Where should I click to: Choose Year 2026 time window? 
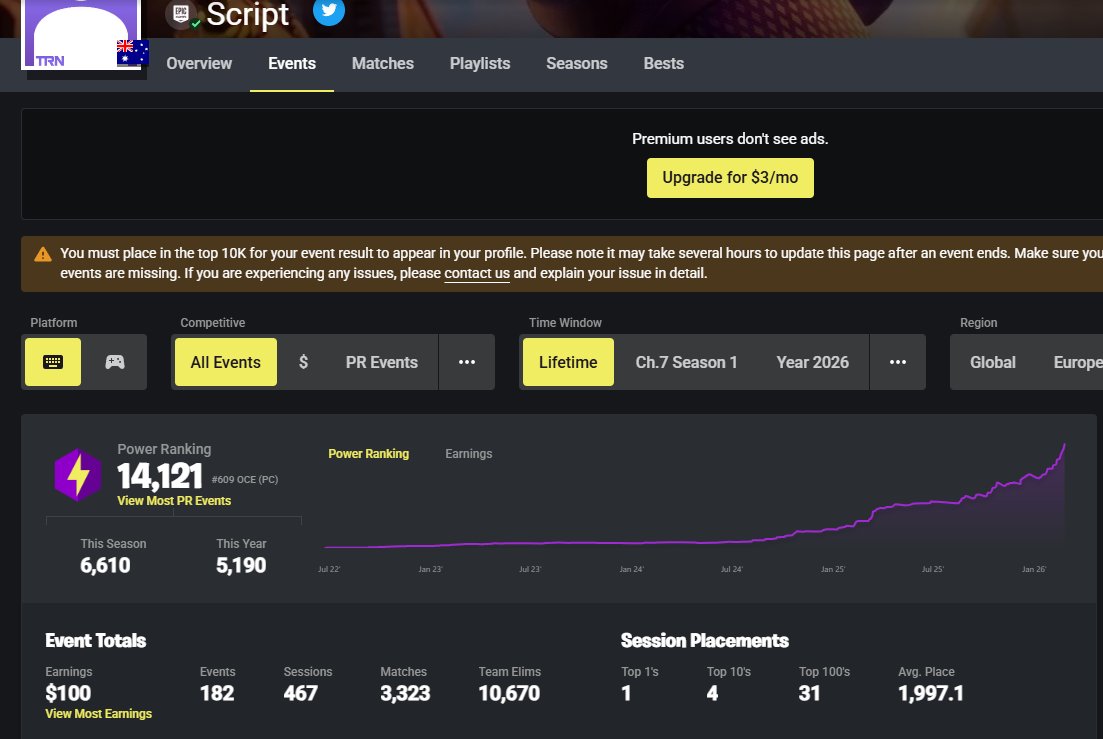[812, 362]
